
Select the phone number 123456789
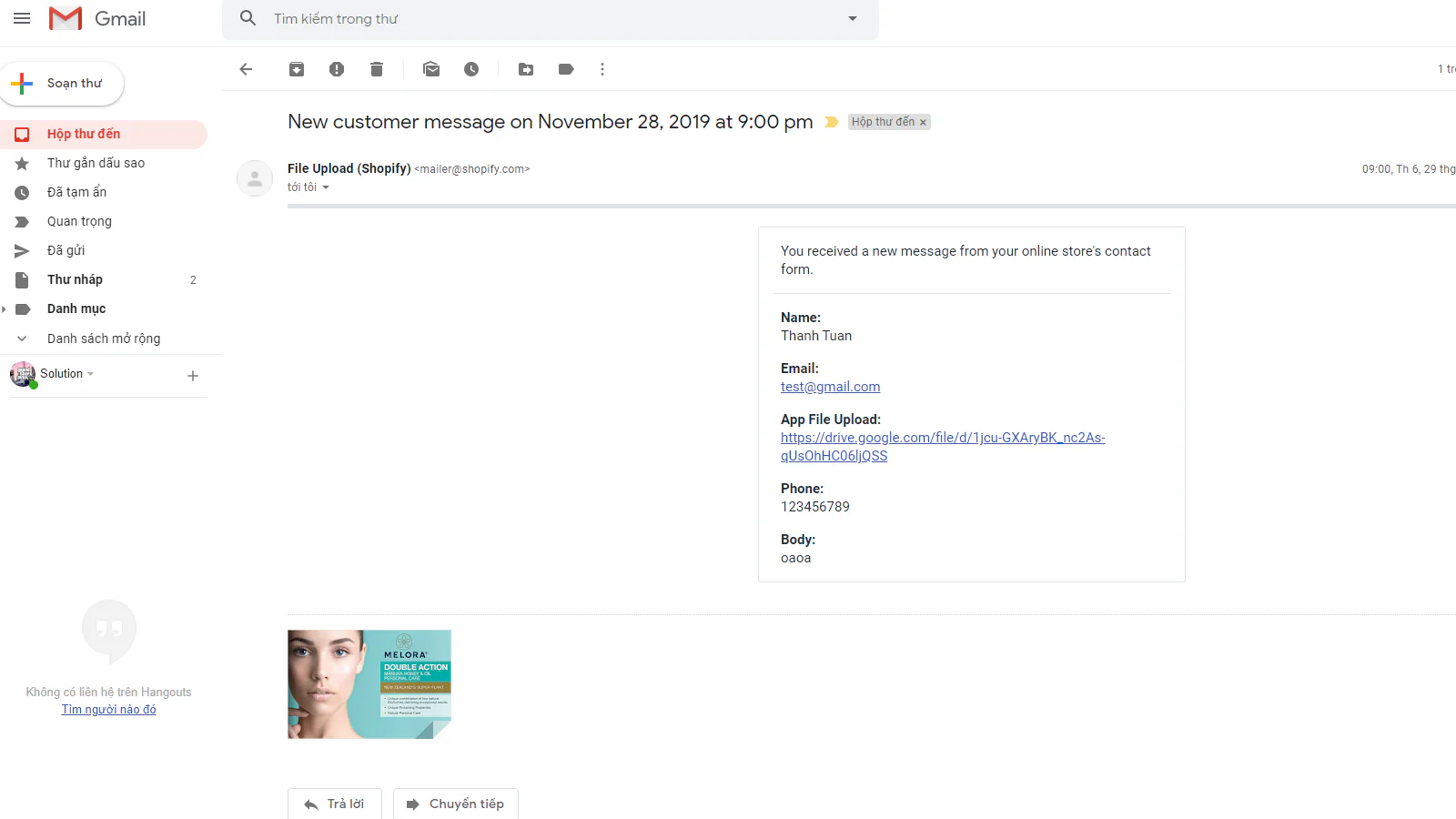[815, 507]
